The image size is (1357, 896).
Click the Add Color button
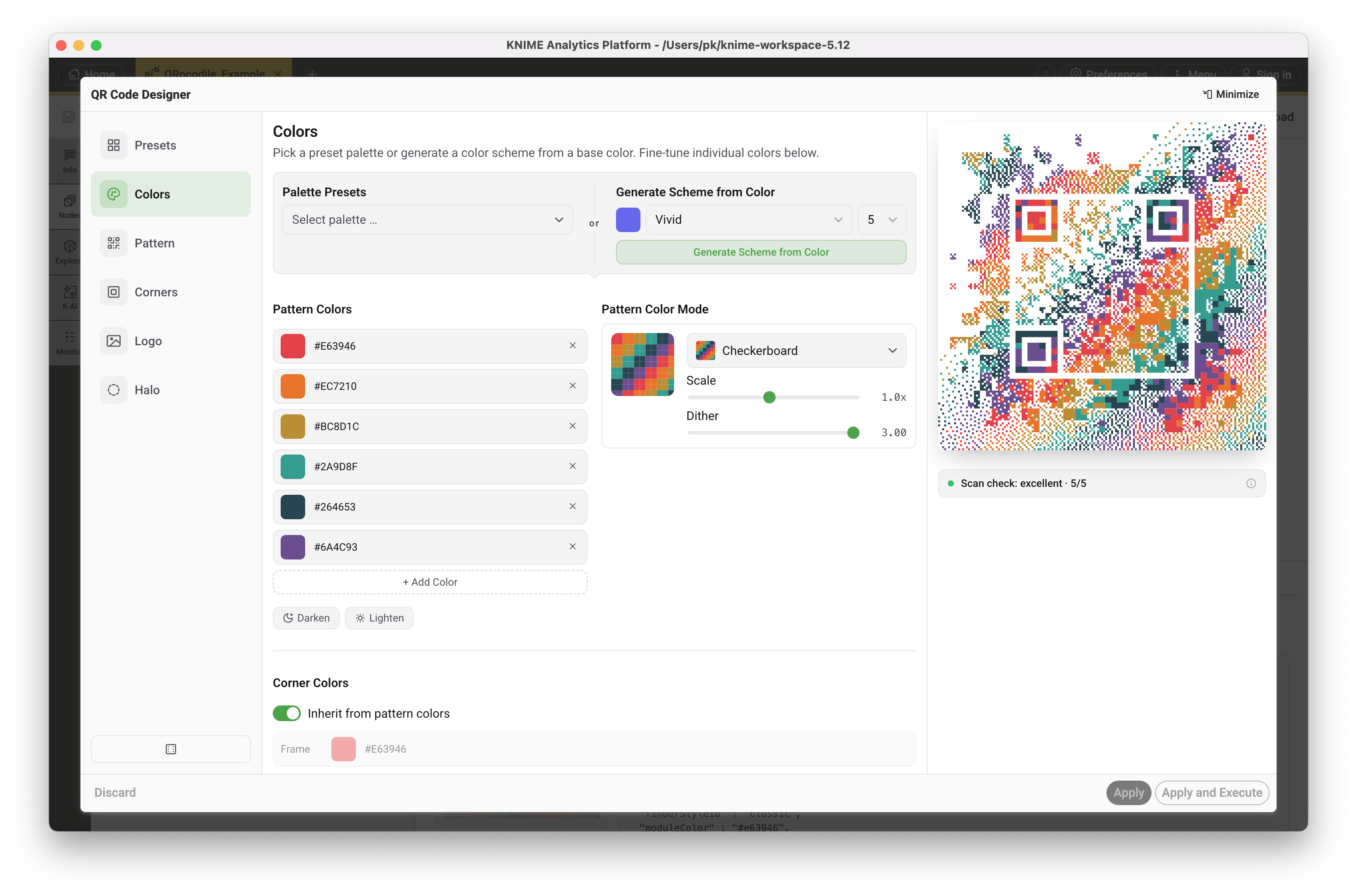point(430,582)
